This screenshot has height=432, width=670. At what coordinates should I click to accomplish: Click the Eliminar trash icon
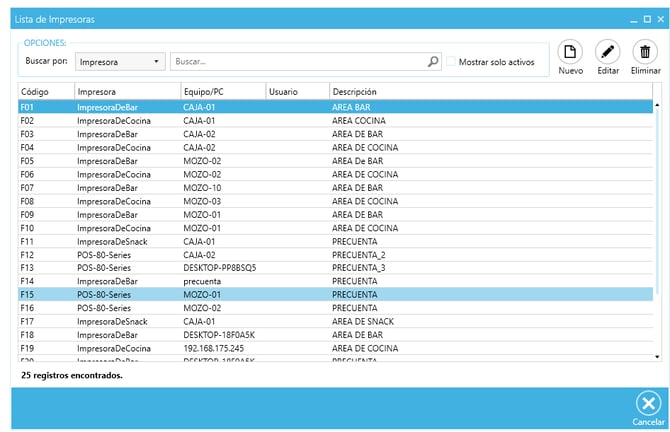click(x=645, y=53)
